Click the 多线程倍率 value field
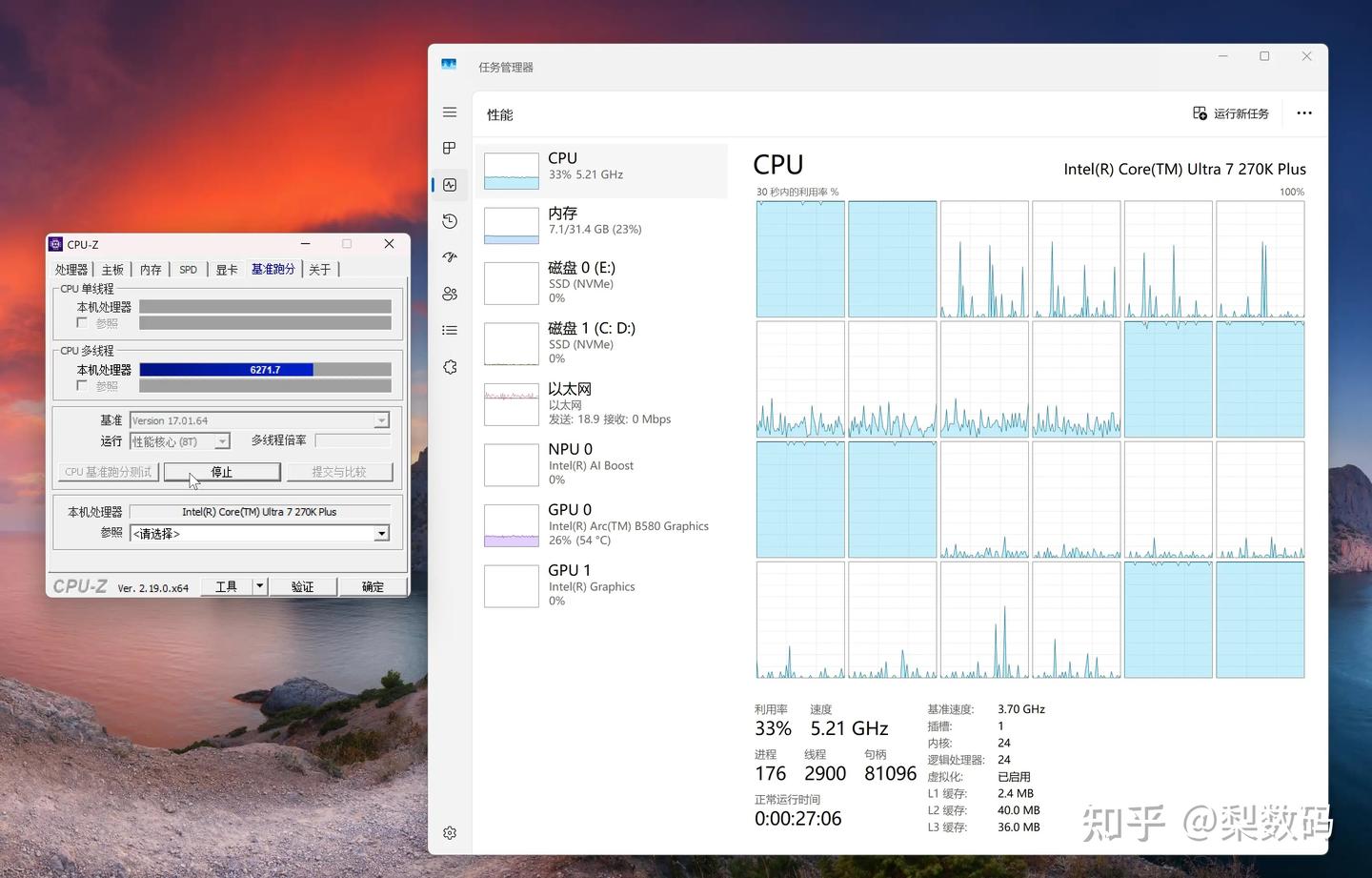Image resolution: width=1372 pixels, height=878 pixels. pos(353,440)
